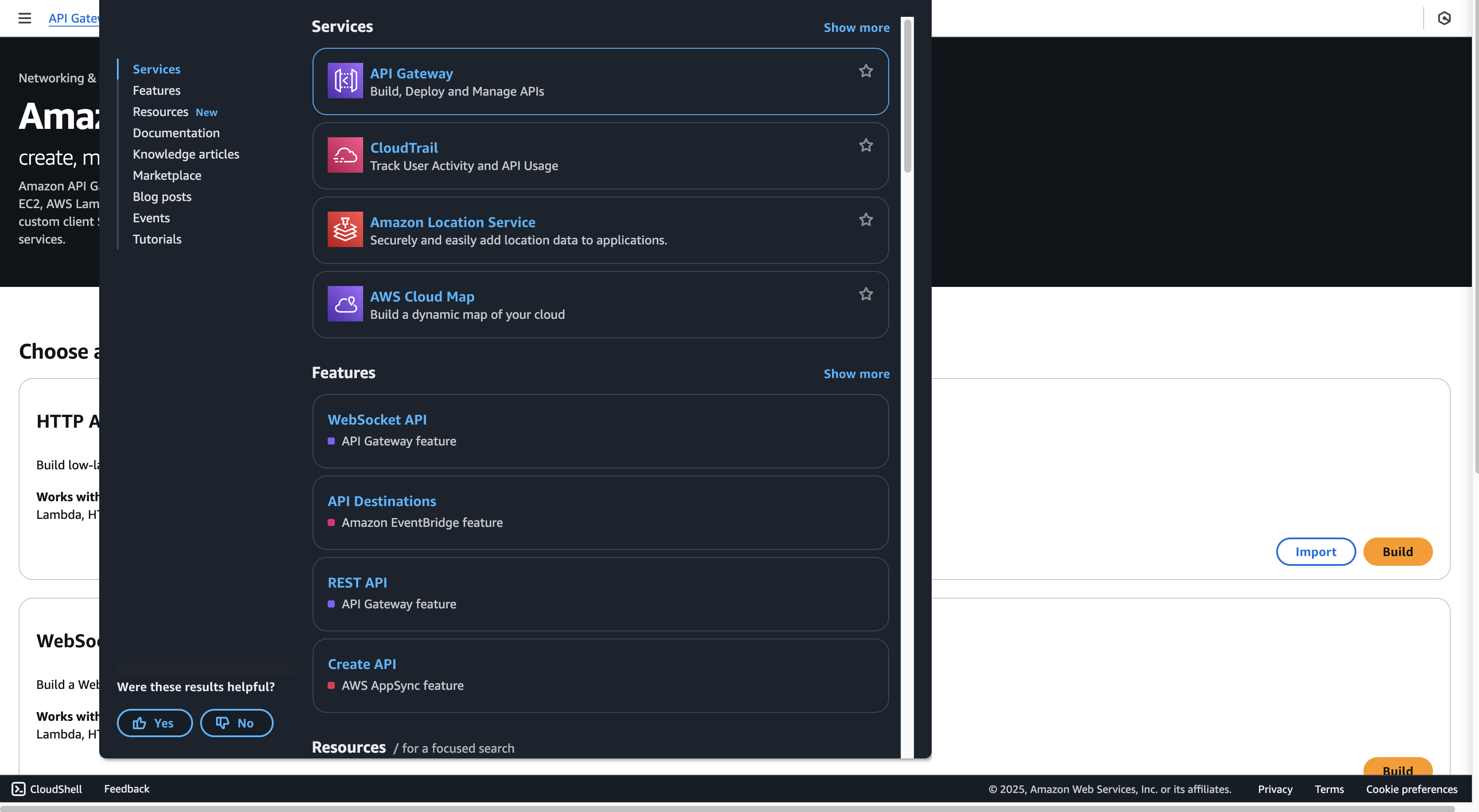Image resolution: width=1479 pixels, height=812 pixels.
Task: Open the API Destinations feature
Action: [382, 501]
